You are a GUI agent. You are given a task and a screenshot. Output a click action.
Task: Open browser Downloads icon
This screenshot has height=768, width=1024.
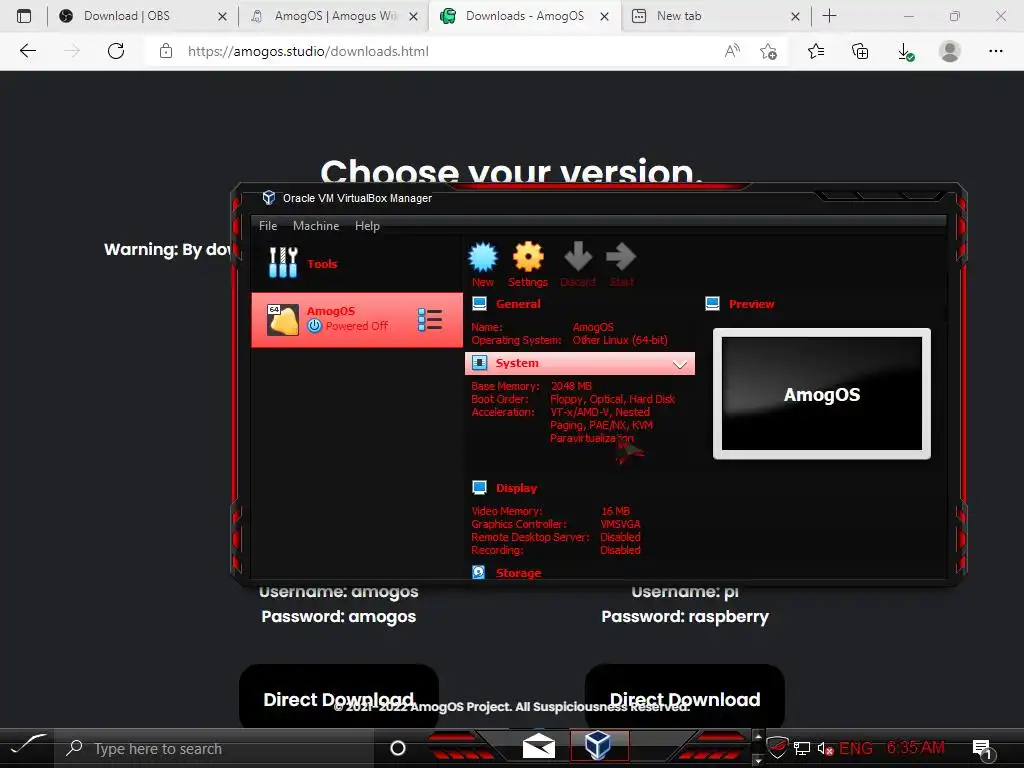(905, 52)
